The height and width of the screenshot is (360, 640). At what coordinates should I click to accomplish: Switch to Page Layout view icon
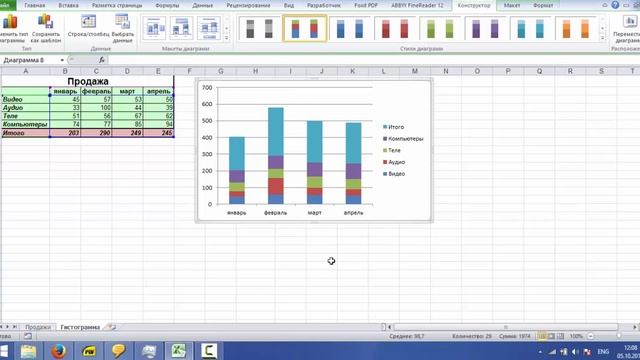pos(551,336)
